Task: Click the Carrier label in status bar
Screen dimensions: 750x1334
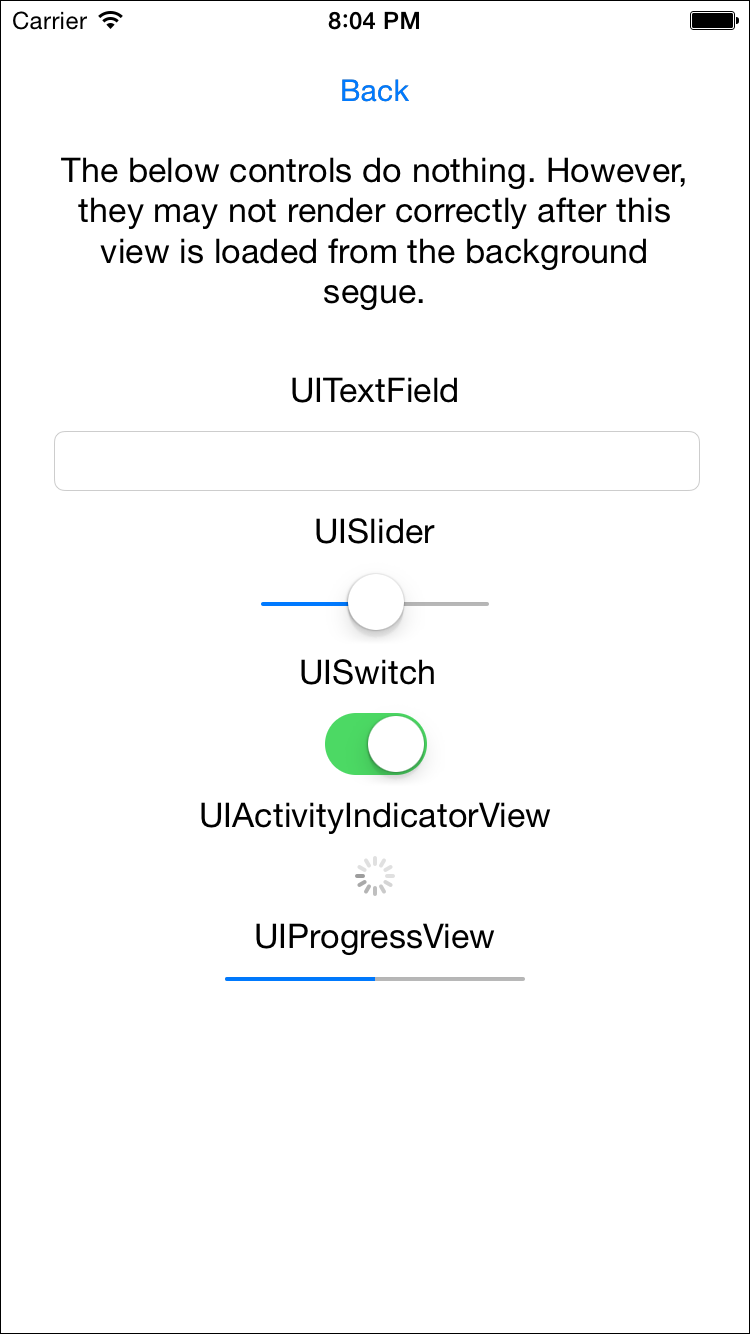Action: click(x=49, y=20)
